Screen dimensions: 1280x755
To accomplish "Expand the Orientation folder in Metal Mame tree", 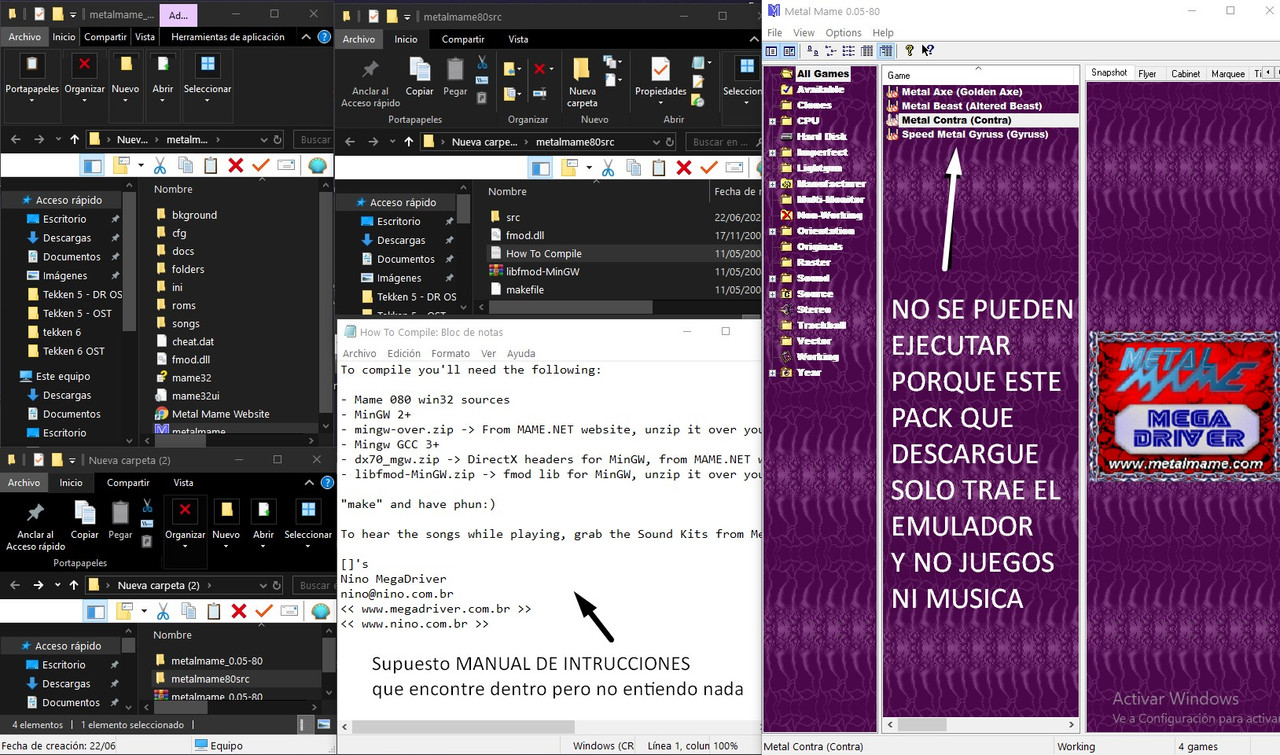I will pos(772,231).
